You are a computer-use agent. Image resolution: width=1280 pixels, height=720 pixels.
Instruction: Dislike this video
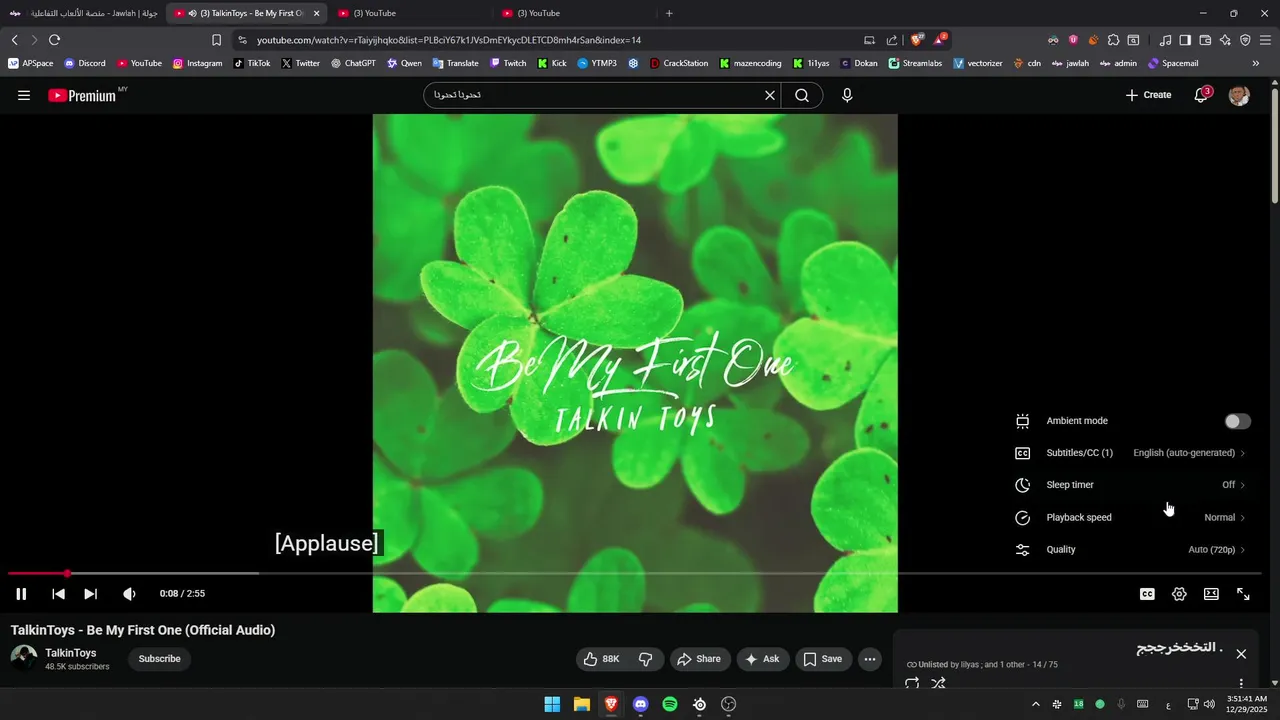pyautogui.click(x=645, y=659)
